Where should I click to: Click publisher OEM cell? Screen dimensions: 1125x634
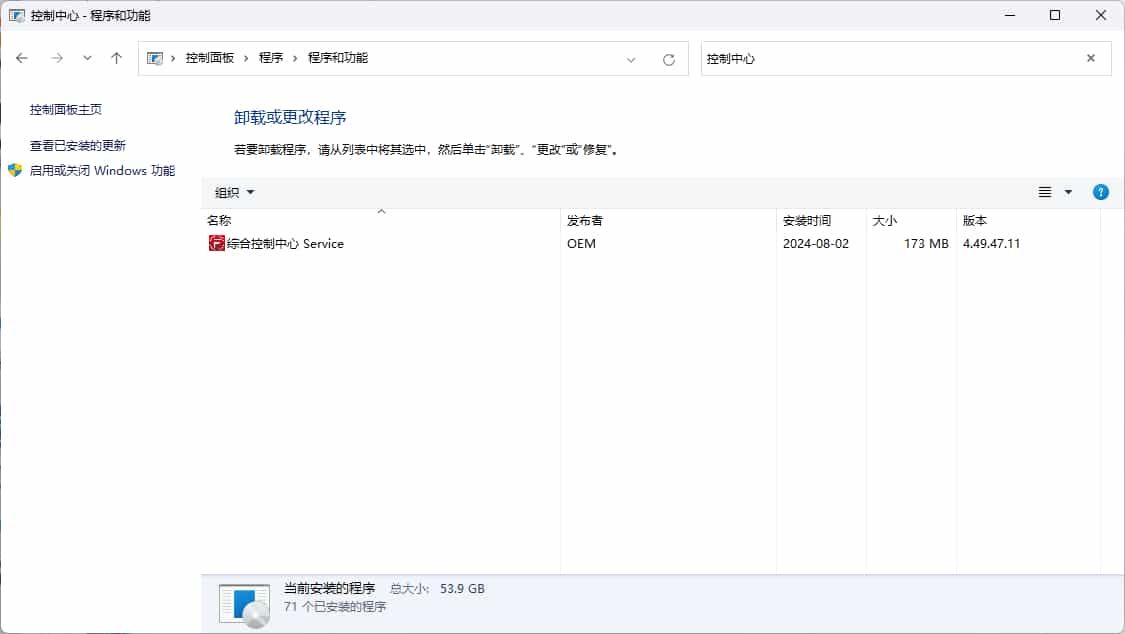(581, 244)
